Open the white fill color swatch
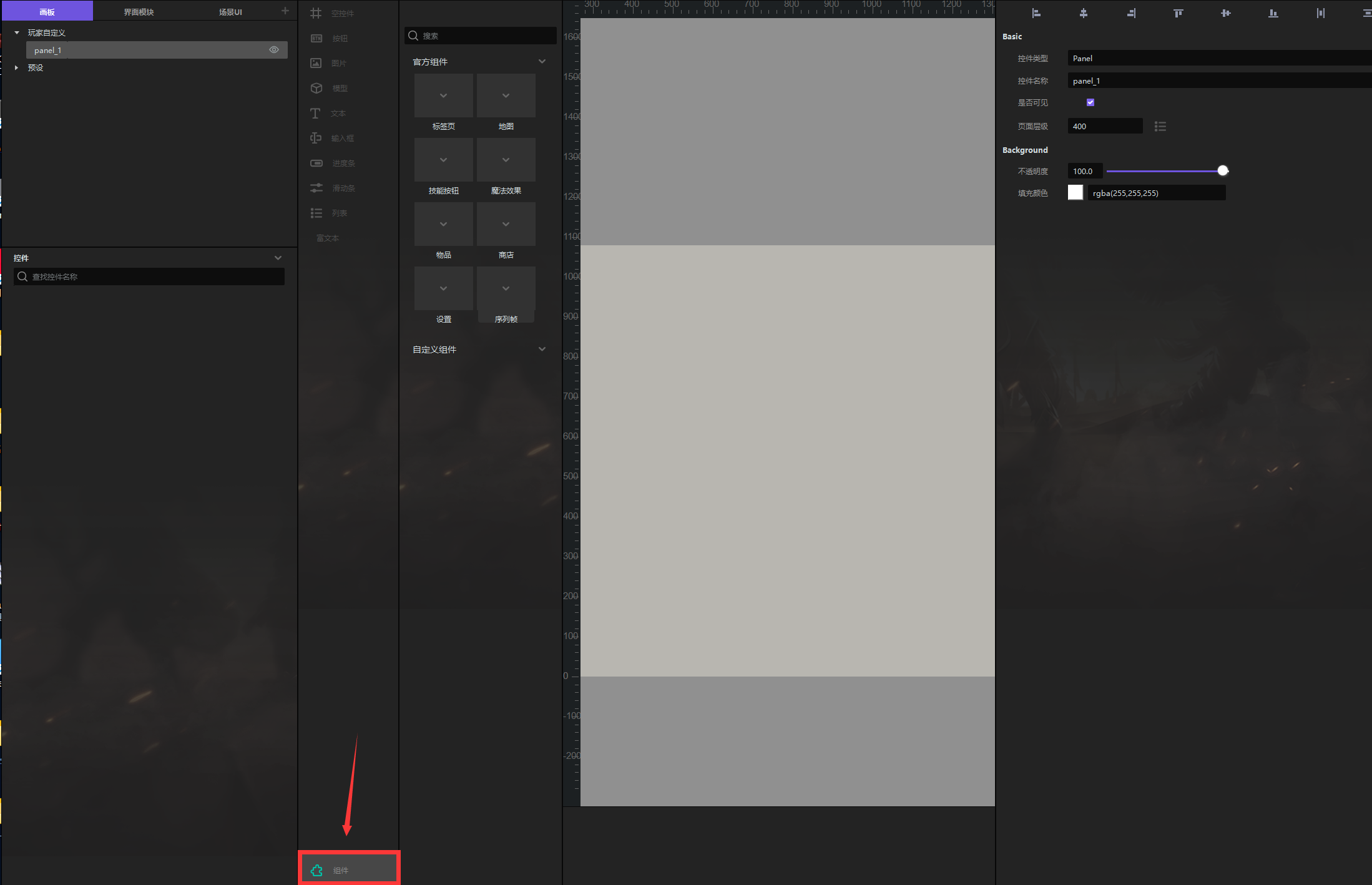This screenshot has height=885, width=1372. pyautogui.click(x=1076, y=192)
